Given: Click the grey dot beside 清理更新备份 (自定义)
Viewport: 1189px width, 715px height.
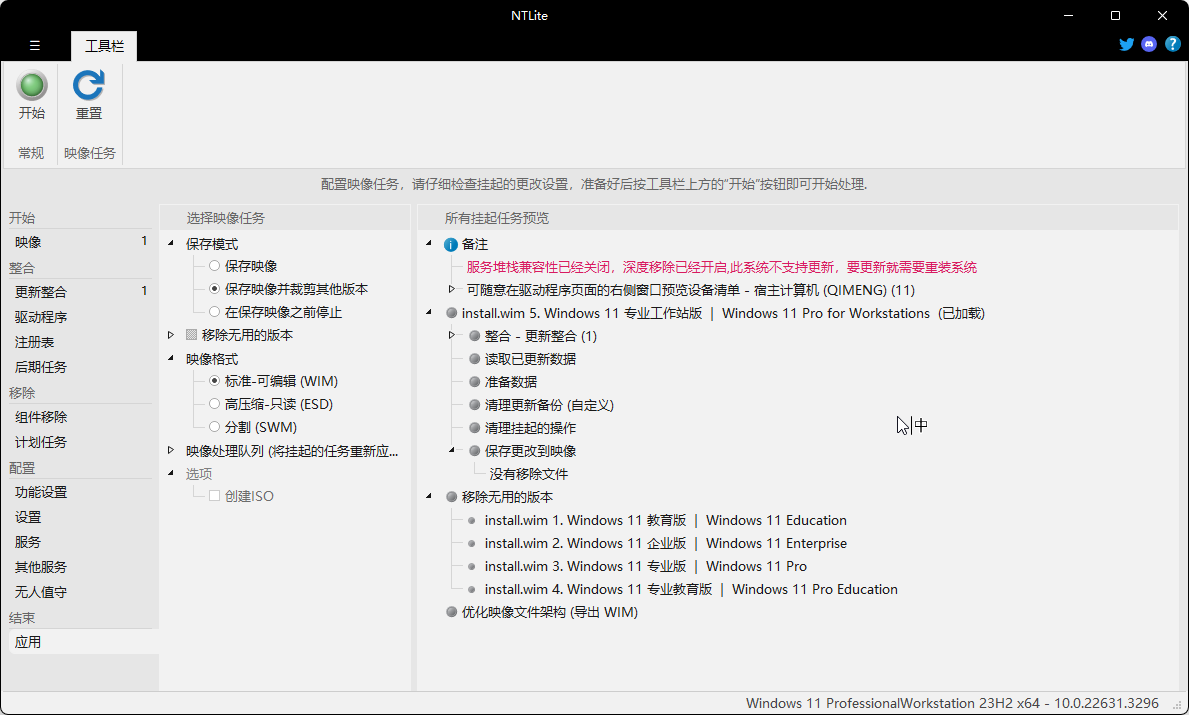Looking at the screenshot, I should 475,405.
